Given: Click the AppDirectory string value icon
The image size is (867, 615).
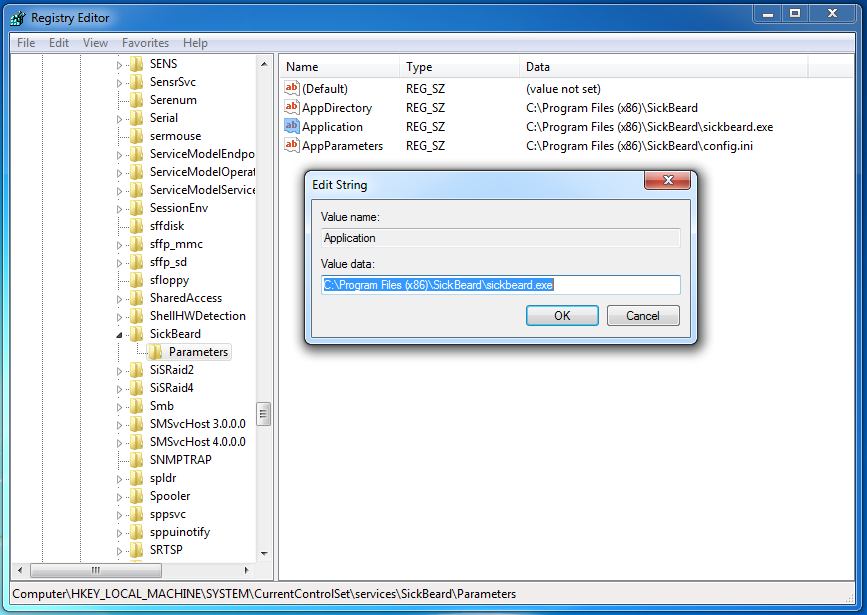Looking at the screenshot, I should [291, 107].
